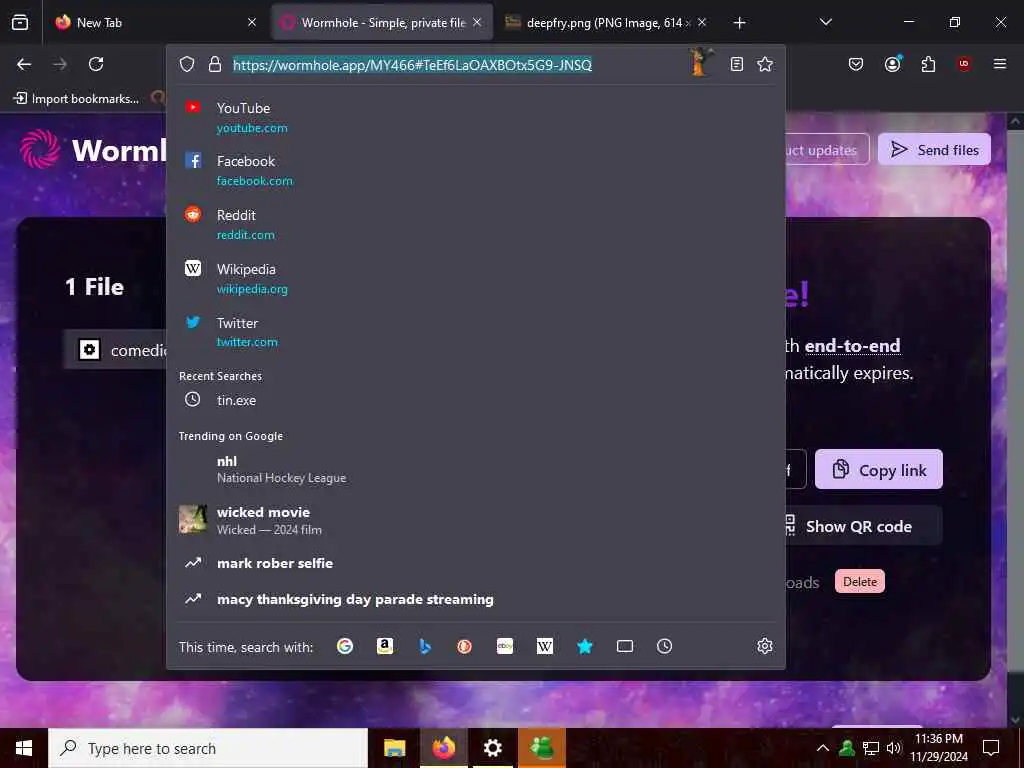Select the YouTube suggestion
The width and height of the screenshot is (1024, 768).
tap(475, 118)
